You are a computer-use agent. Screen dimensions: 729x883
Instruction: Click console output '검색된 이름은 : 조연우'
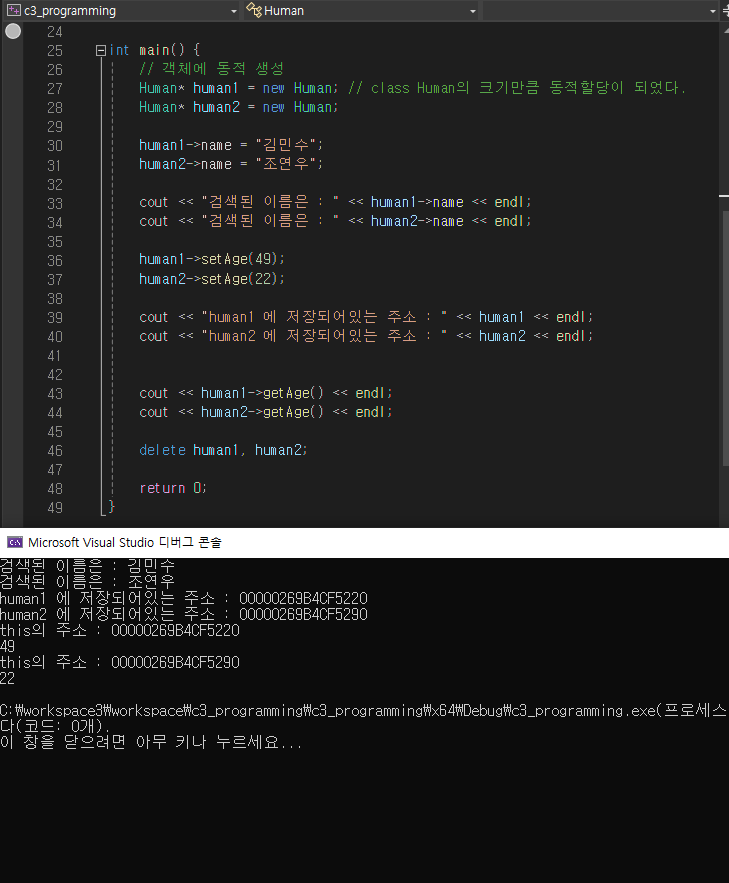tap(87, 581)
